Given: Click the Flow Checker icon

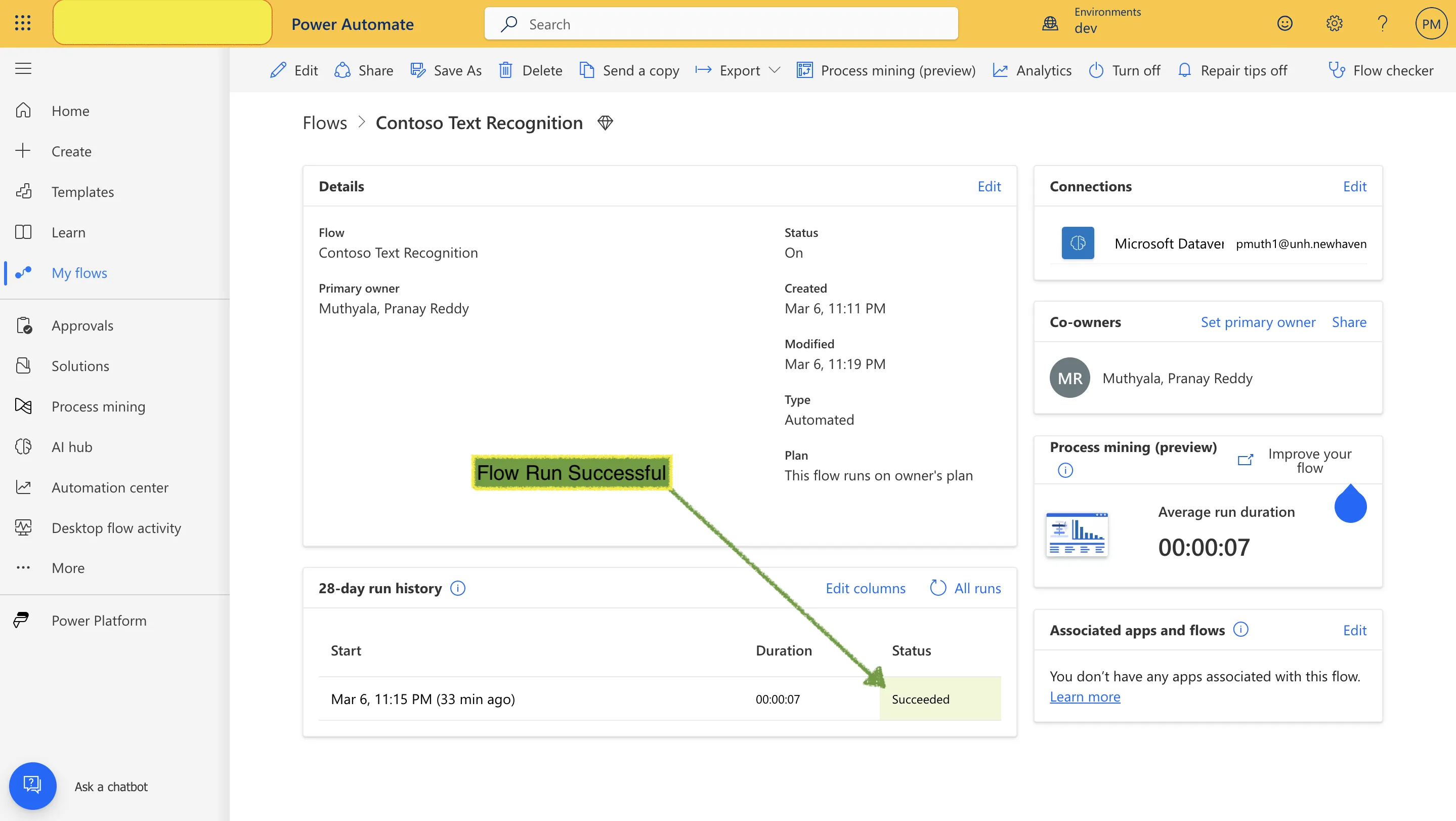Looking at the screenshot, I should (1337, 70).
